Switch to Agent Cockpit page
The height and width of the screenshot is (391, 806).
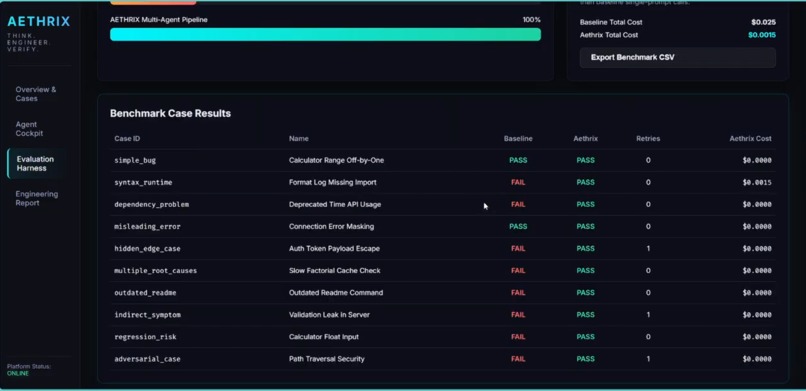29,129
